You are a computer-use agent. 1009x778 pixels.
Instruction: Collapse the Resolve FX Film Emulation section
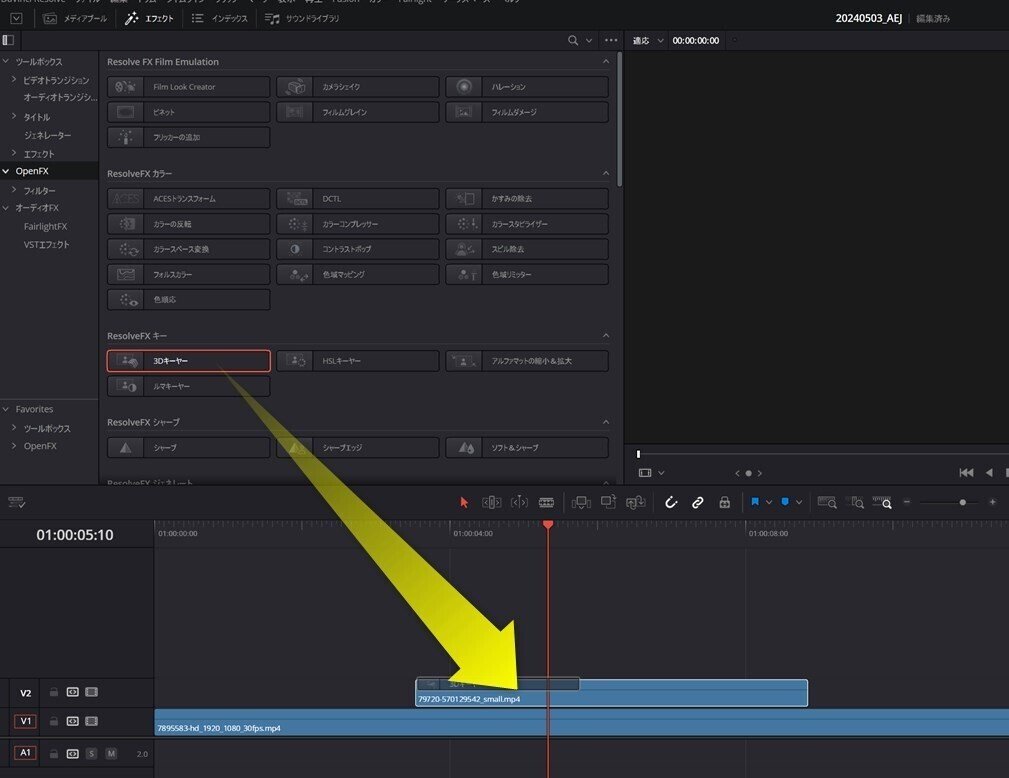click(x=606, y=62)
